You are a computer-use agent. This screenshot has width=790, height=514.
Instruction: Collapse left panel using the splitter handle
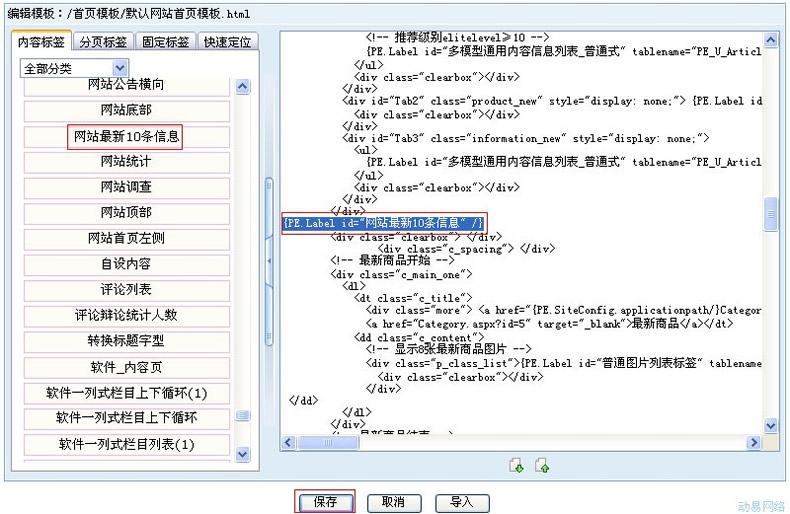[269, 261]
